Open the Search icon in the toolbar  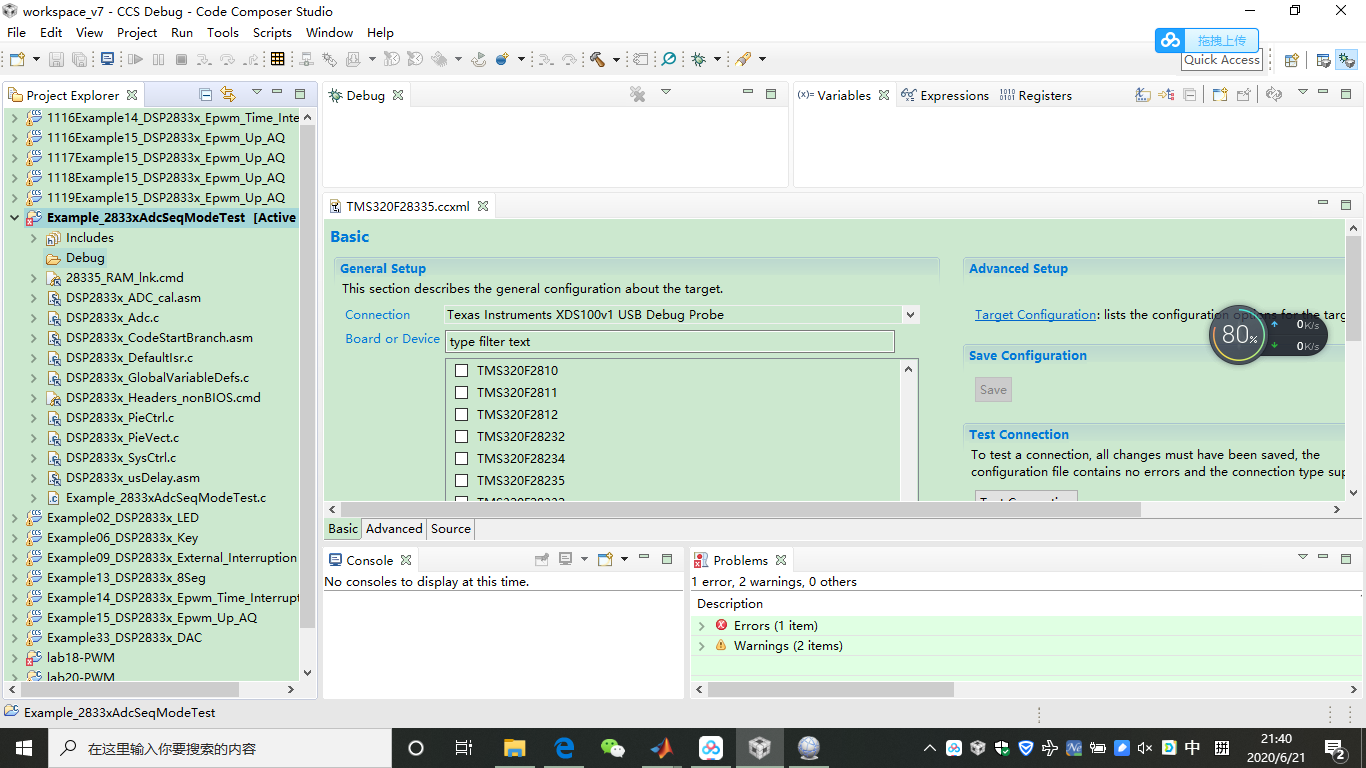point(667,60)
